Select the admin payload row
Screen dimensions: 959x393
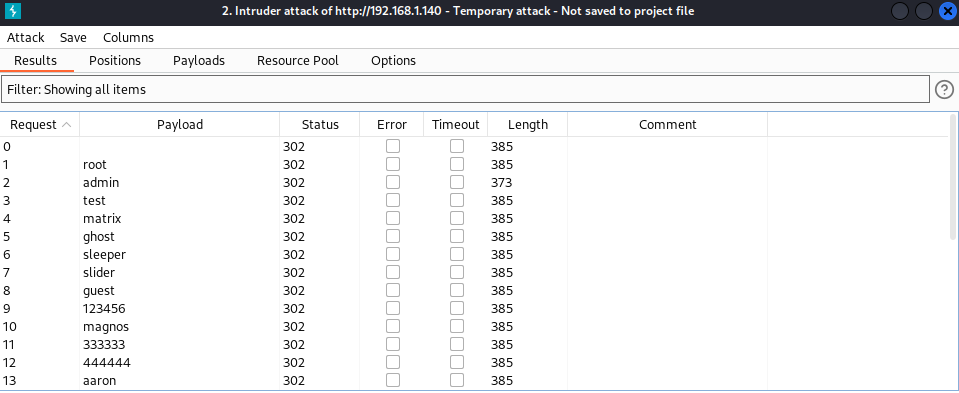click(x=475, y=182)
